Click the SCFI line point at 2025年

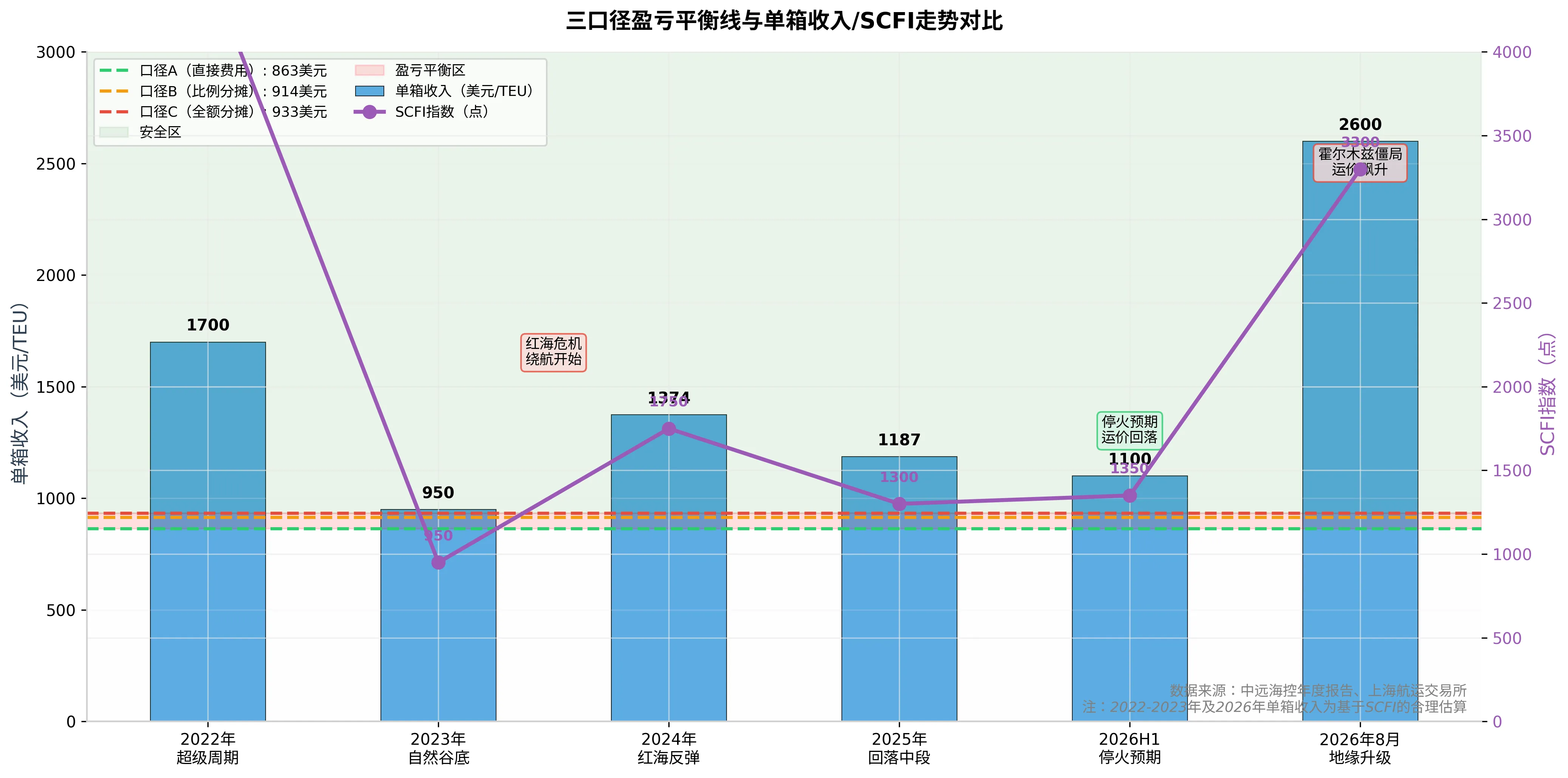899,504
